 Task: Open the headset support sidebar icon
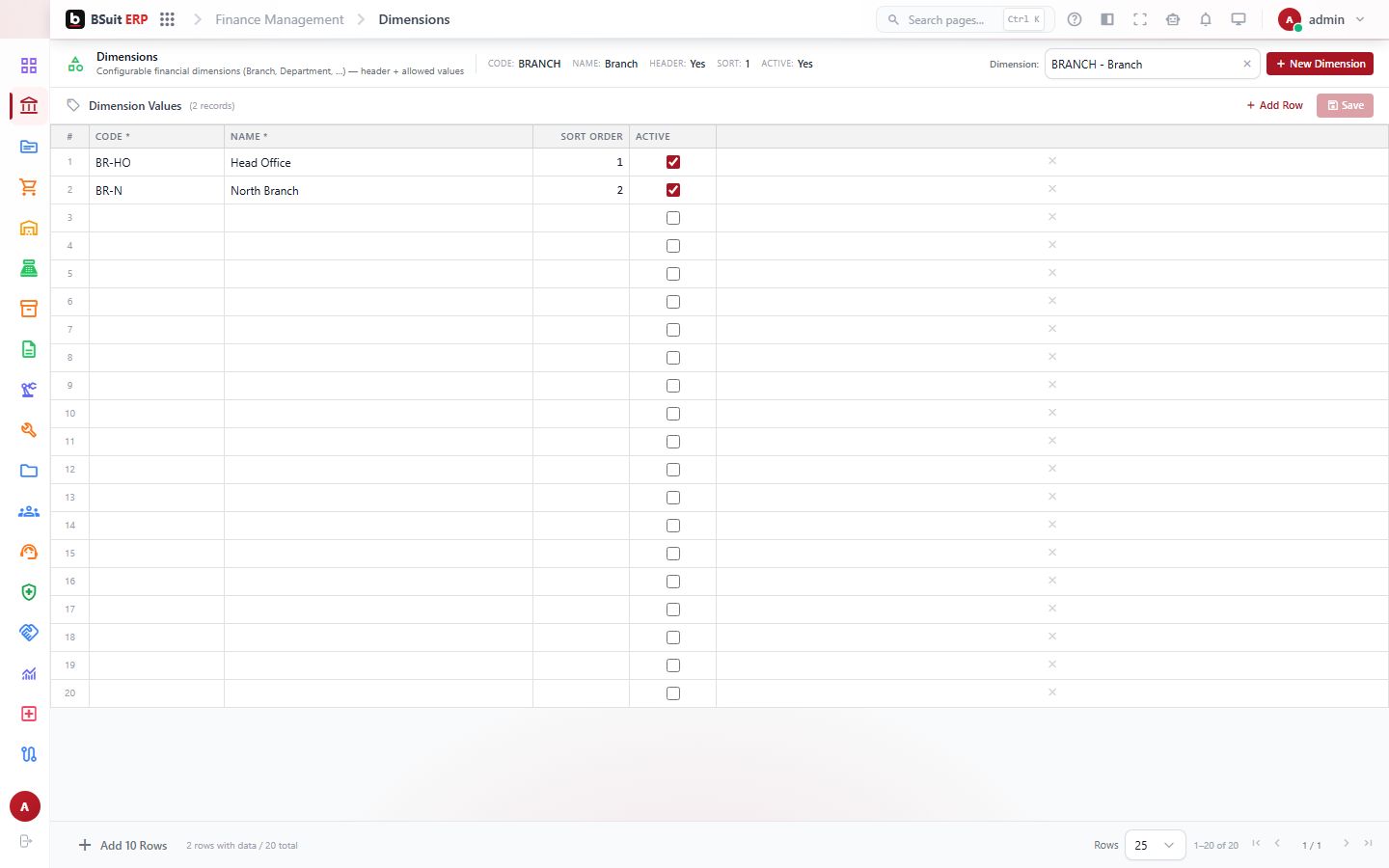[x=29, y=552]
